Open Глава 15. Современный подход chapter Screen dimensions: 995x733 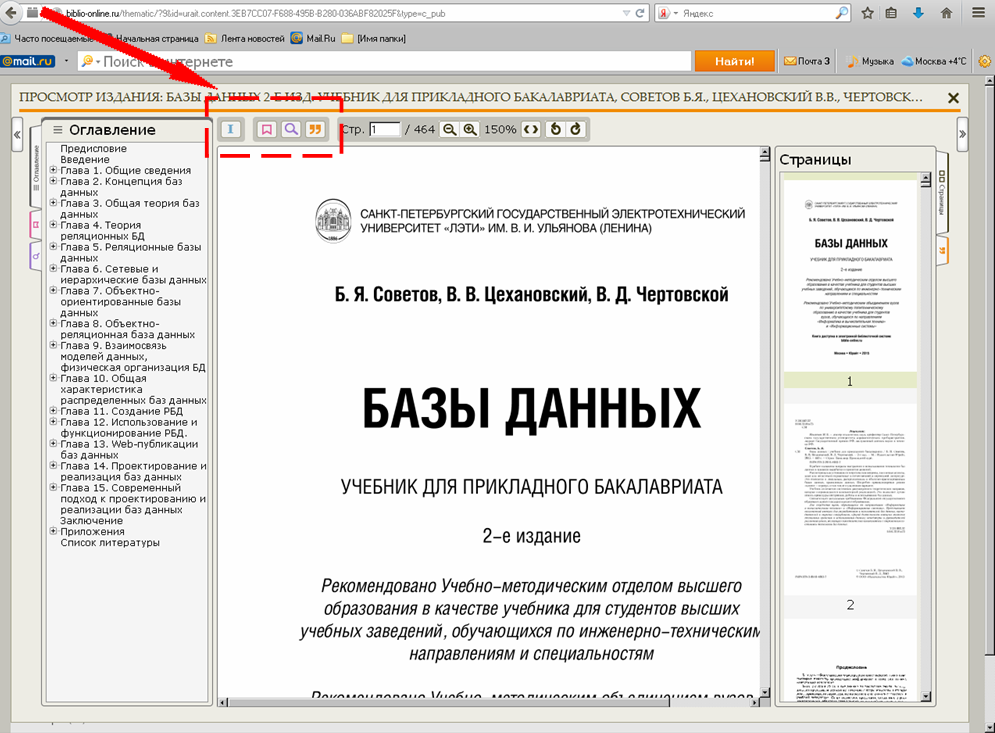[x=133, y=499]
